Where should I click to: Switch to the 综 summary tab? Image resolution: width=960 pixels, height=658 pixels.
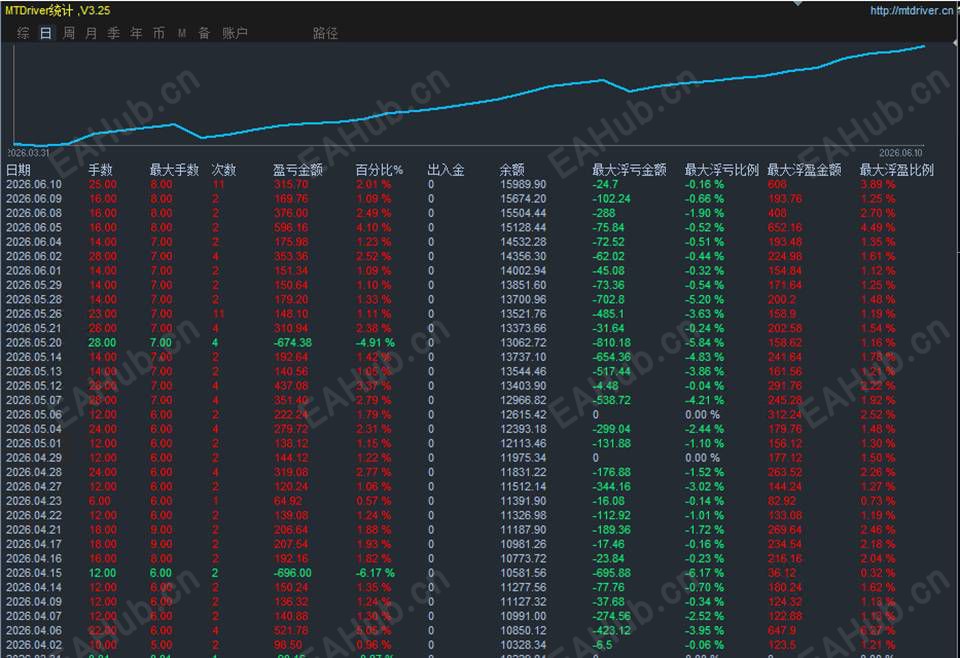(x=23, y=33)
